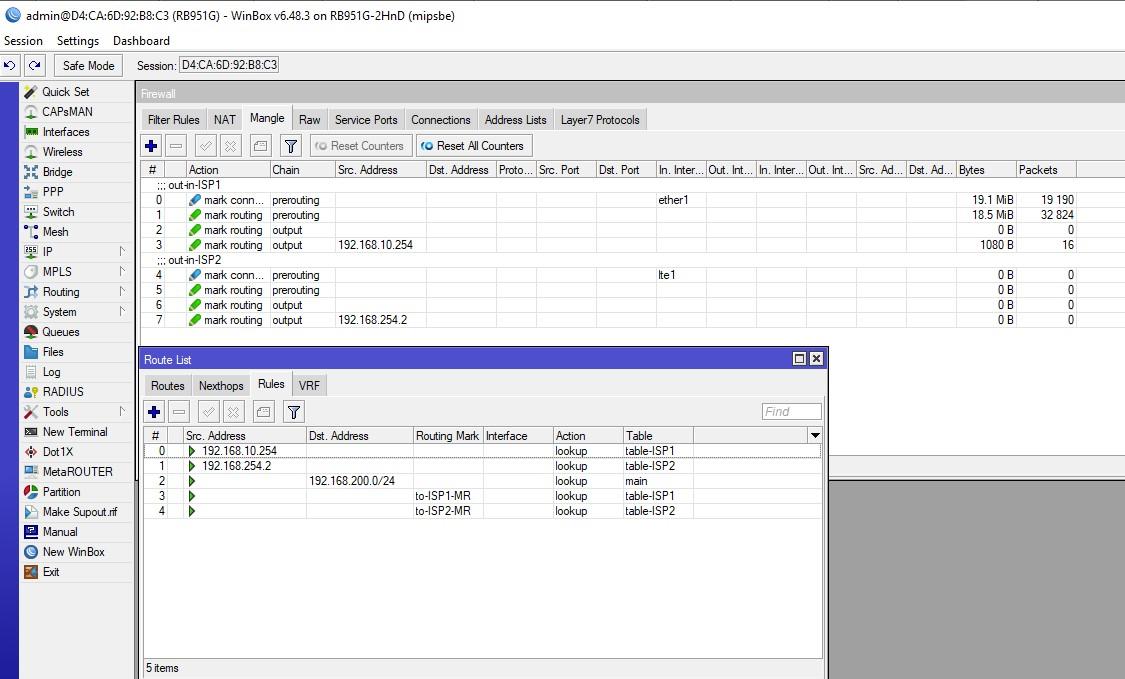Open Firewall filter funnel icon

291,146
